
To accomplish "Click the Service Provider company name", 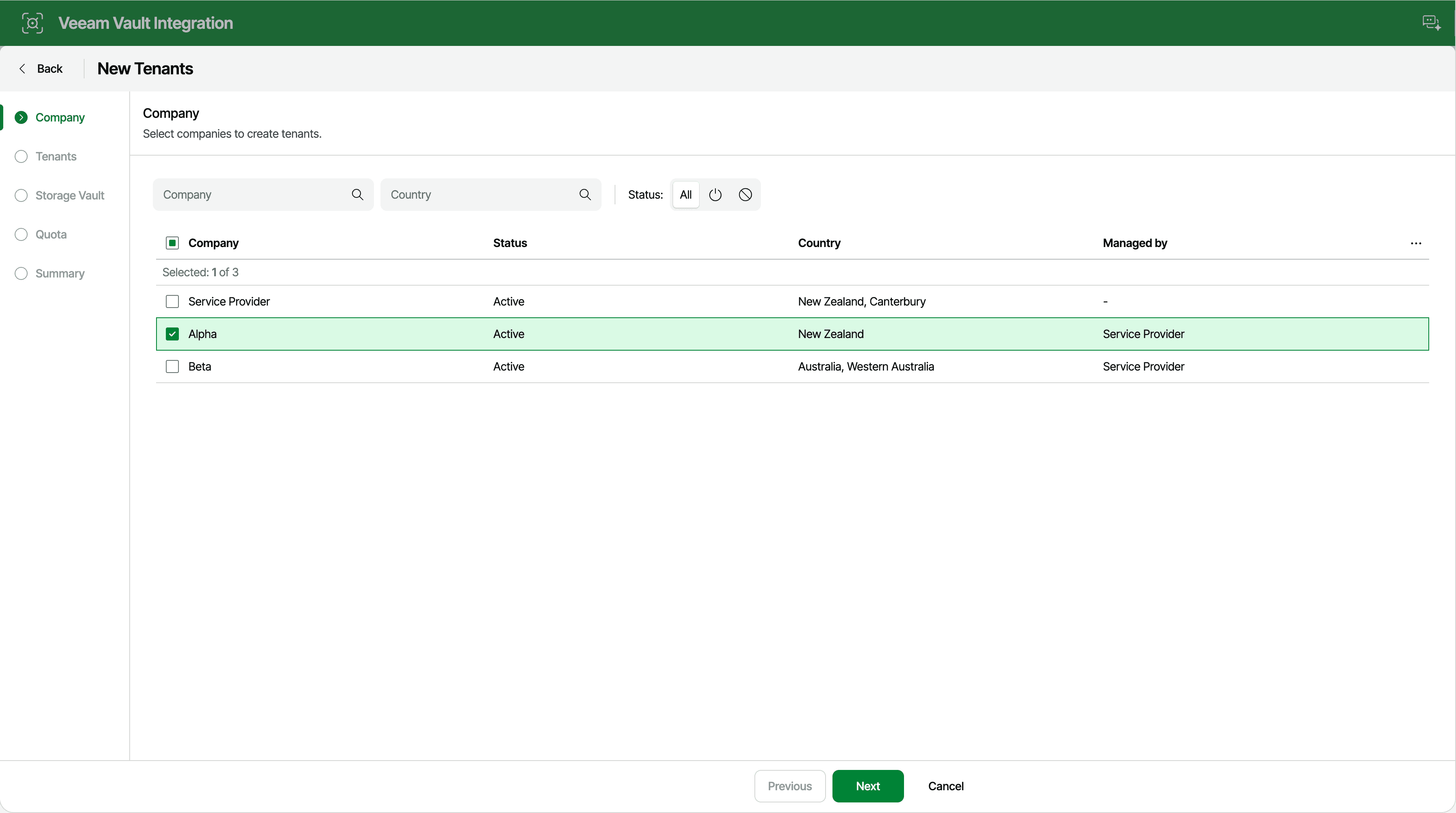I will 229,301.
